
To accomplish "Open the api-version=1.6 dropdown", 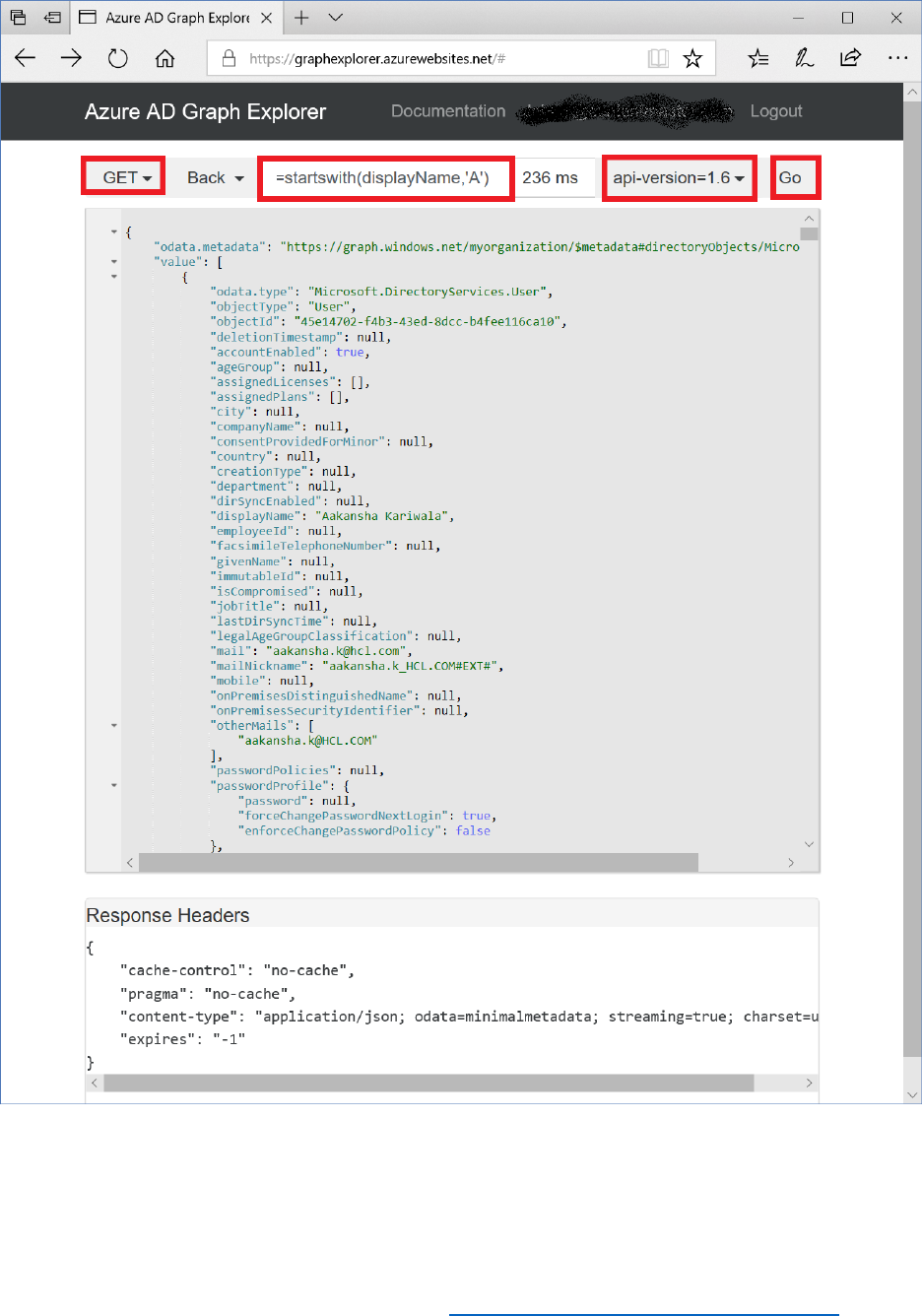I will 680,177.
